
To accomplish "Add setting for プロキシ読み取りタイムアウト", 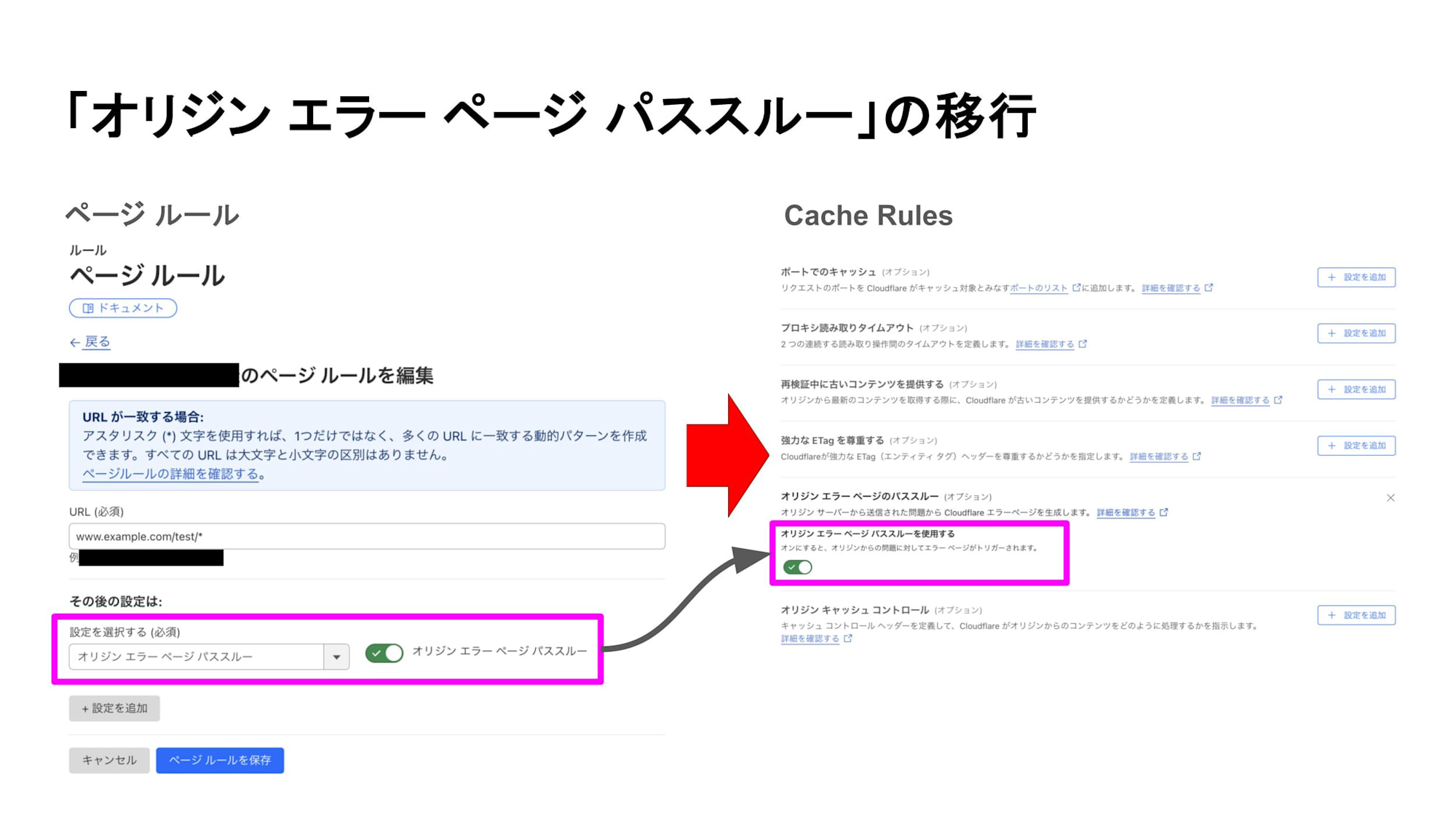I will 1356,333.
